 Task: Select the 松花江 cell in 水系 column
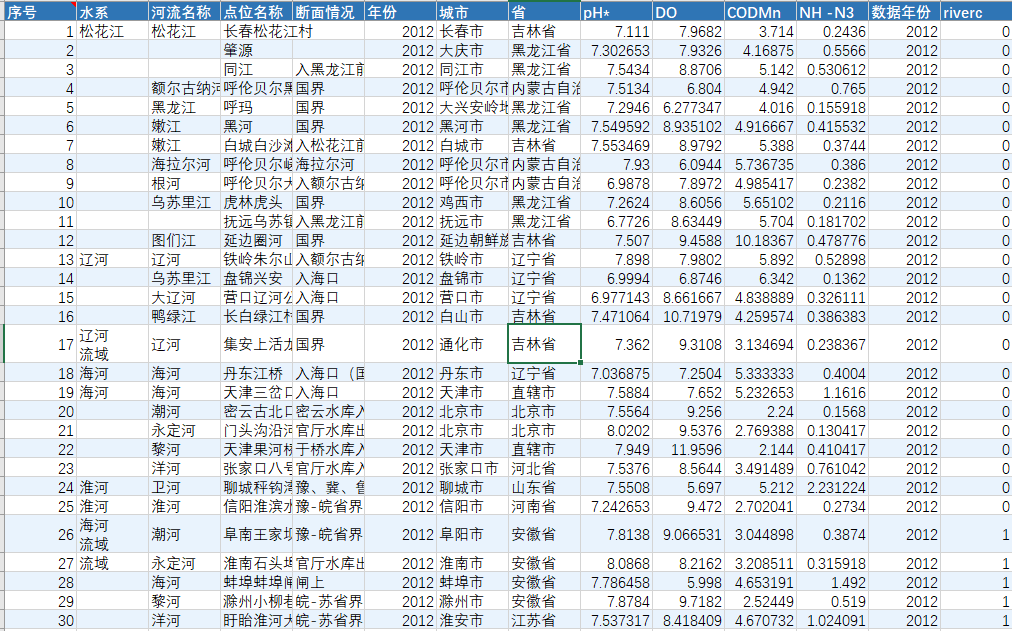(x=112, y=32)
